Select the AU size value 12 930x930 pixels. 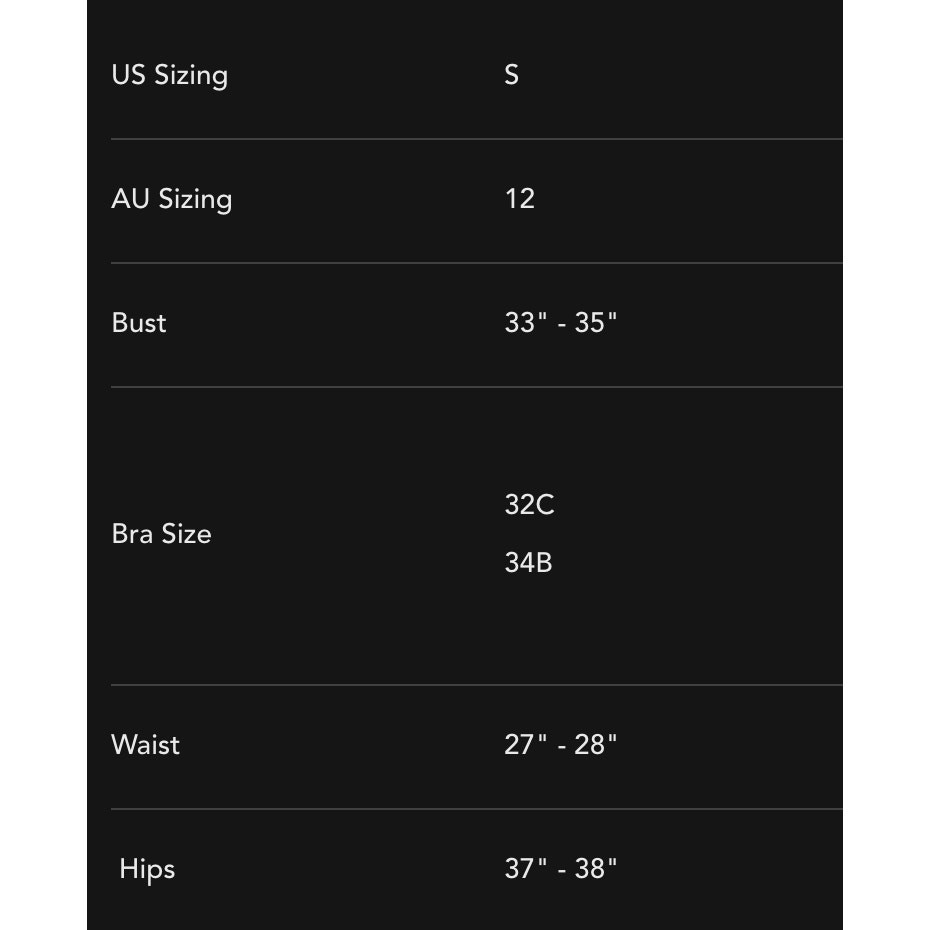(520, 199)
